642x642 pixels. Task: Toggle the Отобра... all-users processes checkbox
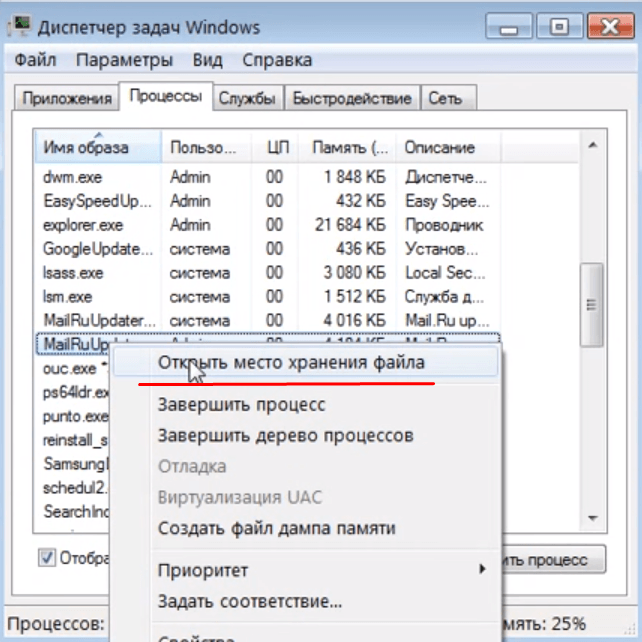47,557
